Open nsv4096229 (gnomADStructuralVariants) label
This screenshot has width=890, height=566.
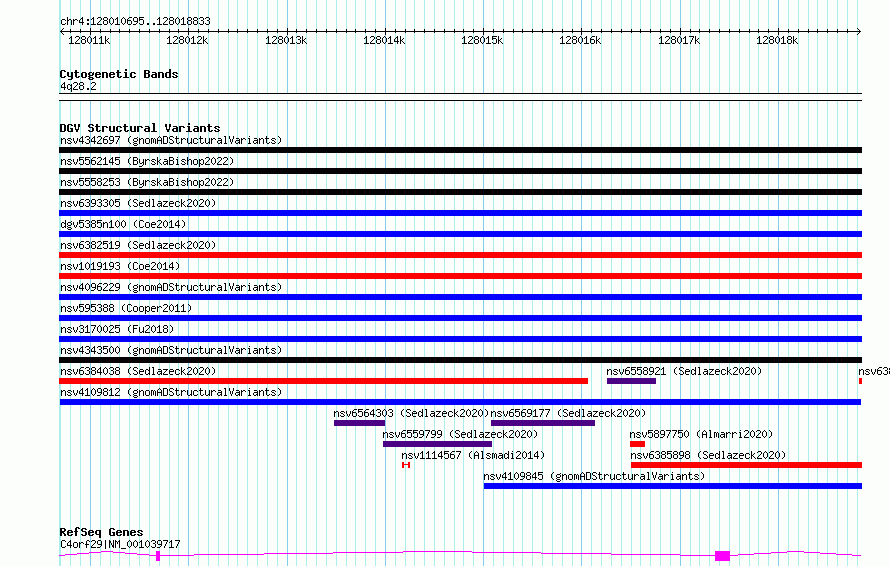click(171, 287)
